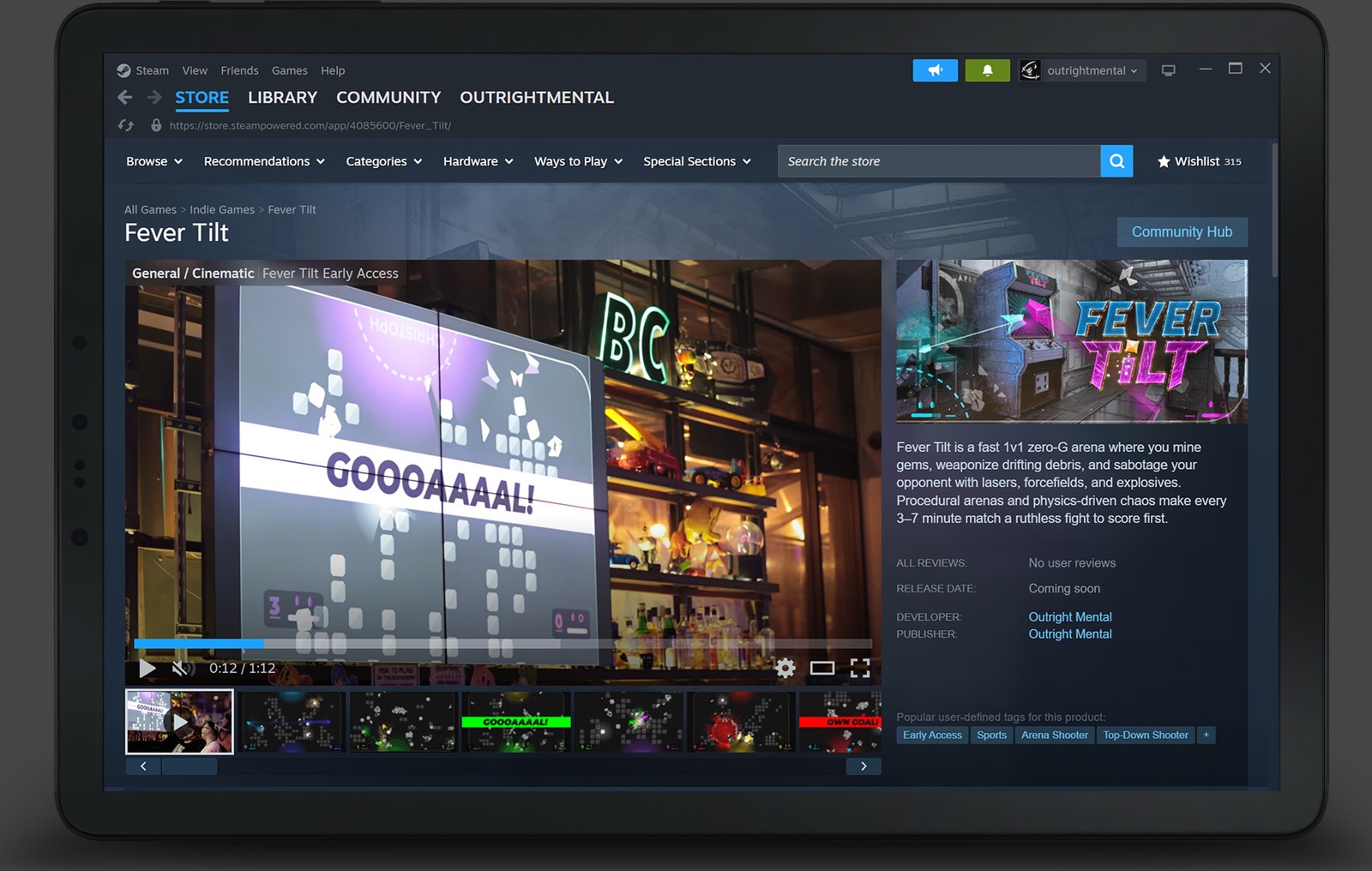This screenshot has width=1372, height=871.
Task: Open video settings gear icon
Action: point(785,669)
